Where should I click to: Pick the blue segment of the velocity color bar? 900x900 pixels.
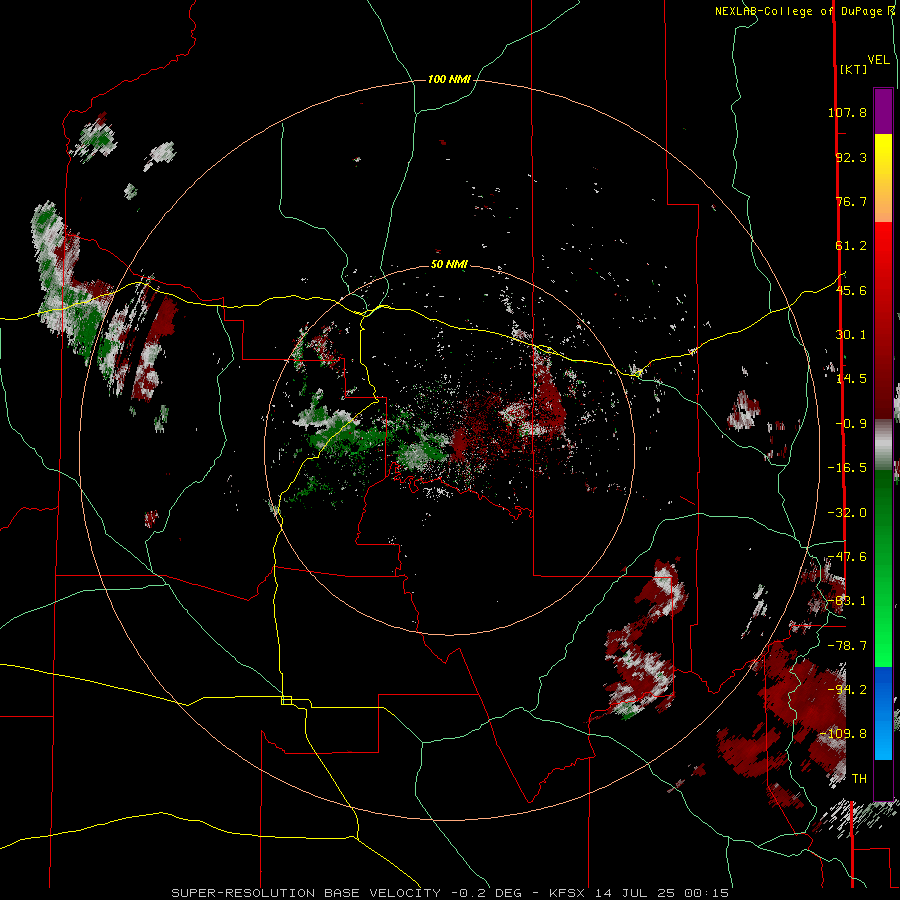pos(883,713)
